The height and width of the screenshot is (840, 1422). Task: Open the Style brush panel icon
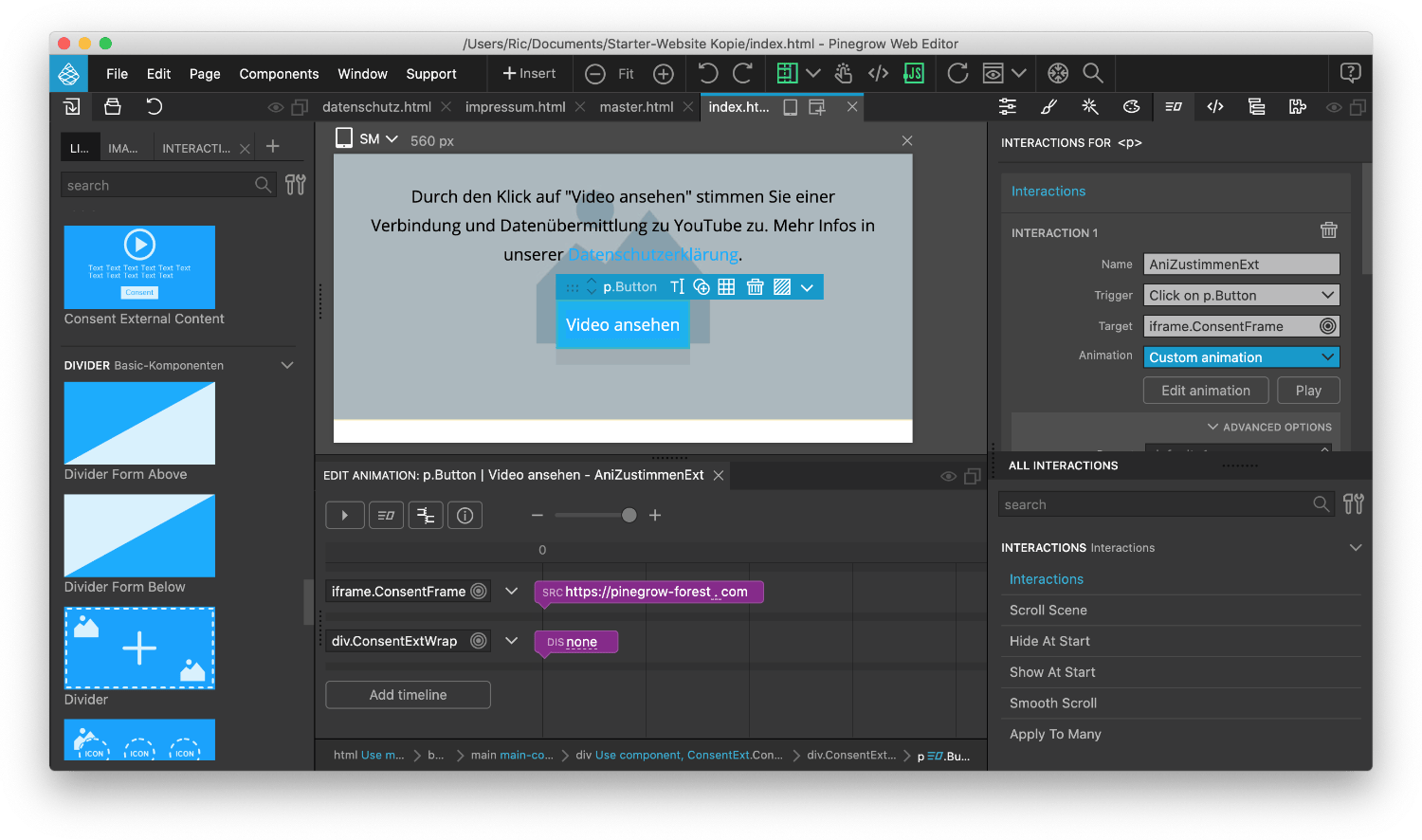(1048, 107)
